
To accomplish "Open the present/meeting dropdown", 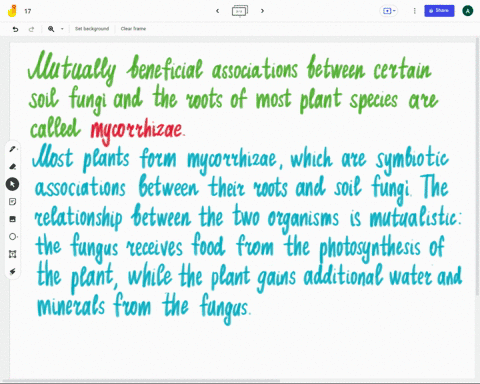I will [x=389, y=11].
